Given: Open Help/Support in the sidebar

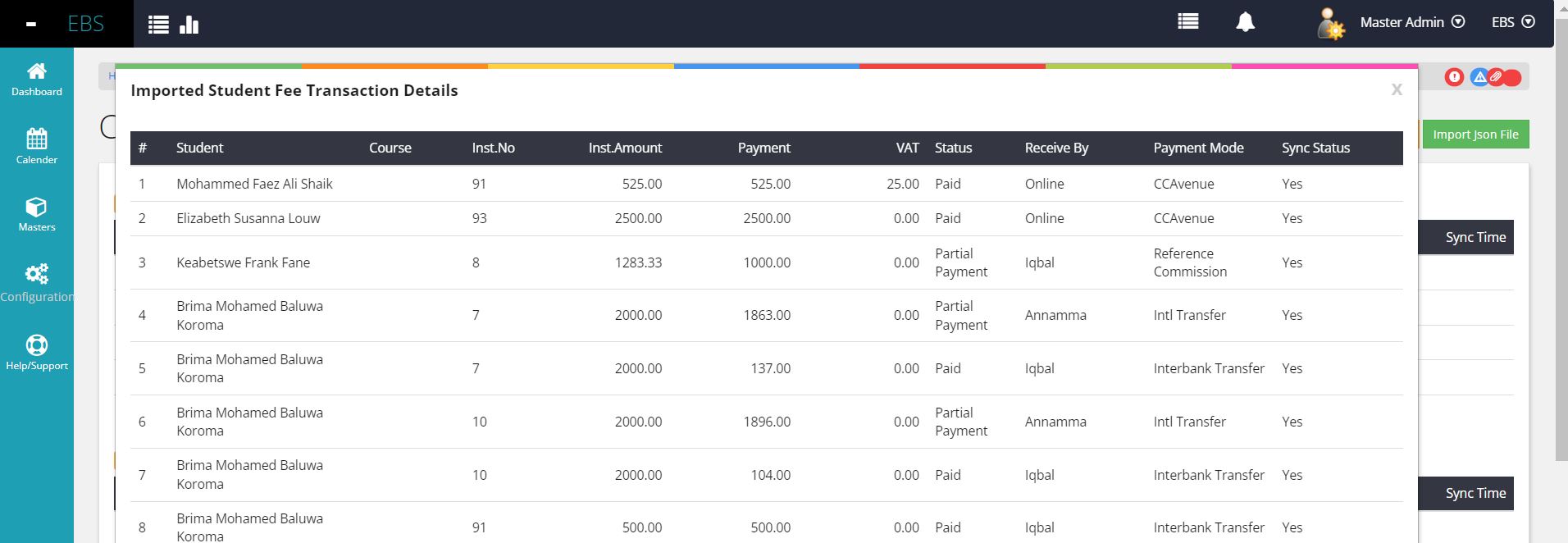Looking at the screenshot, I should point(37,353).
